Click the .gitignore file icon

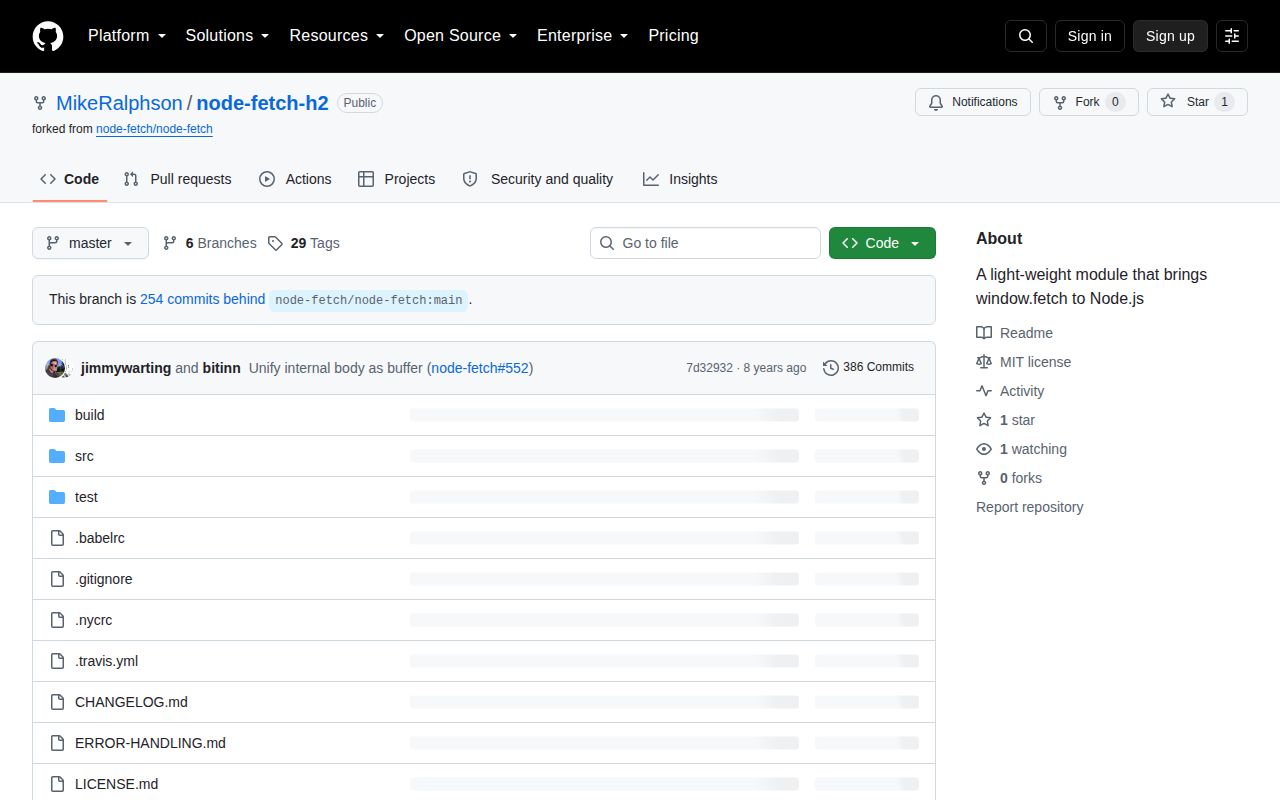click(x=57, y=579)
